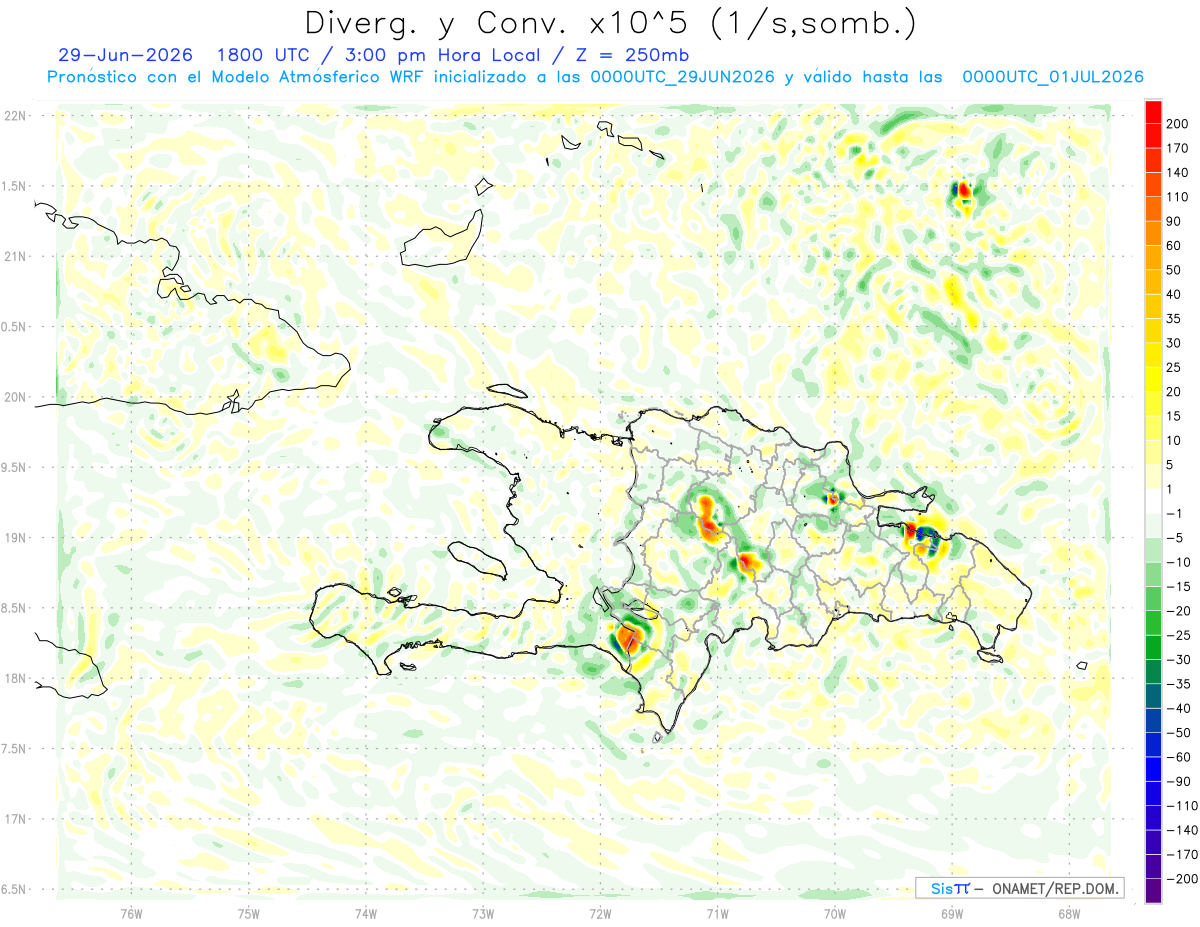Select the '0000UTC_01JUL2026' valid-until time text
1200x927 pixels.
pyautogui.click(x=1052, y=77)
